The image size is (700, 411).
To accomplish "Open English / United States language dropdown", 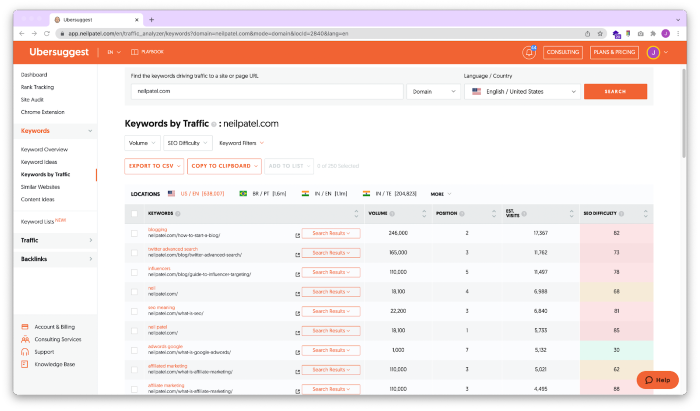I will pyautogui.click(x=522, y=91).
